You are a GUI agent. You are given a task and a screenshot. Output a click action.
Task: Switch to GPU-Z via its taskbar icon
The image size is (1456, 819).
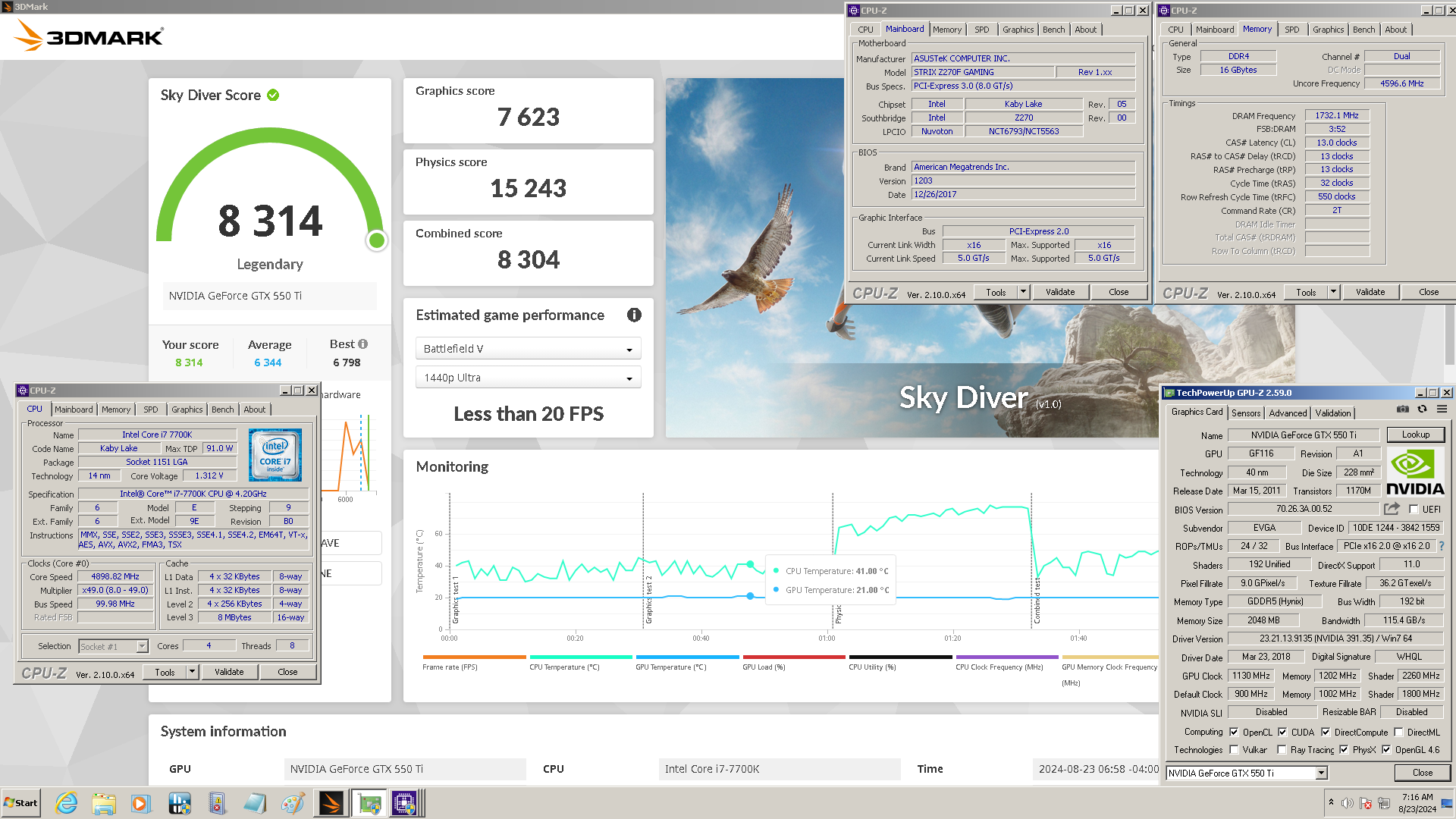tap(369, 803)
